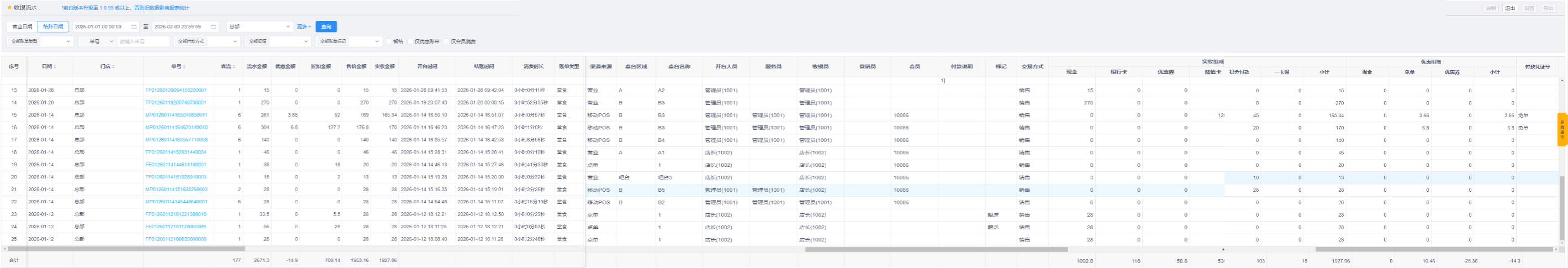
Task: Sort by the 日期 column sort arrows
Action: point(55,66)
